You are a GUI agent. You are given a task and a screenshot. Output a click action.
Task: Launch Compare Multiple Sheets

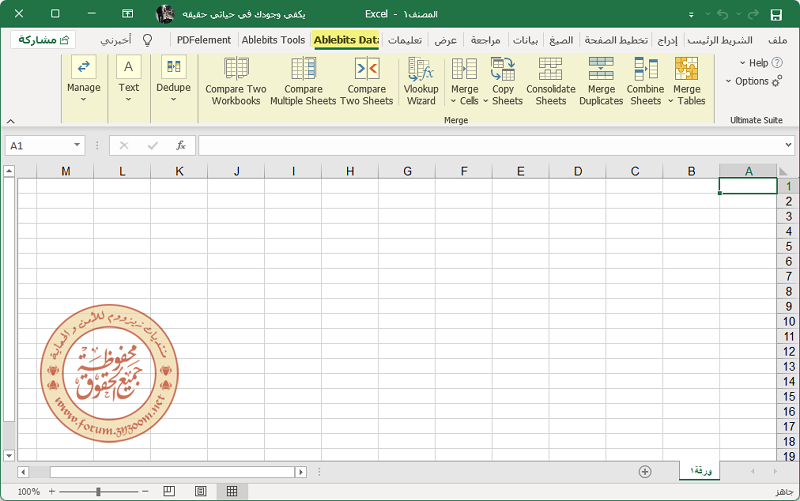(303, 82)
